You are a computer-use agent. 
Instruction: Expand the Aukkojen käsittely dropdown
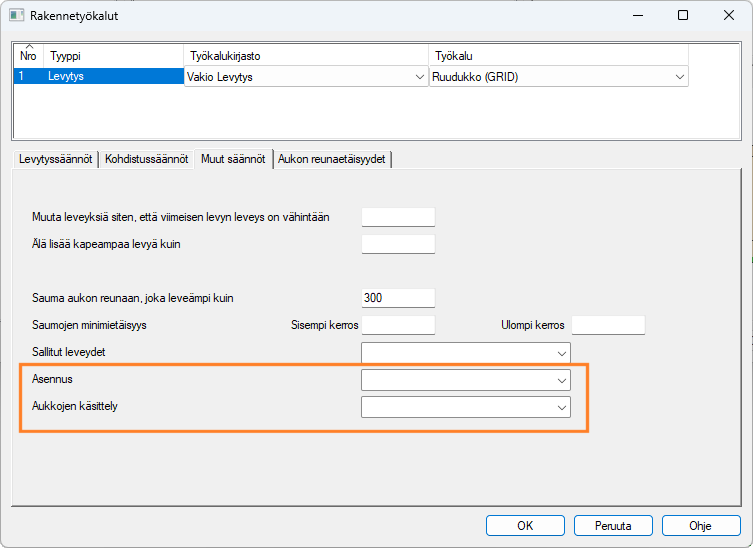click(465, 407)
